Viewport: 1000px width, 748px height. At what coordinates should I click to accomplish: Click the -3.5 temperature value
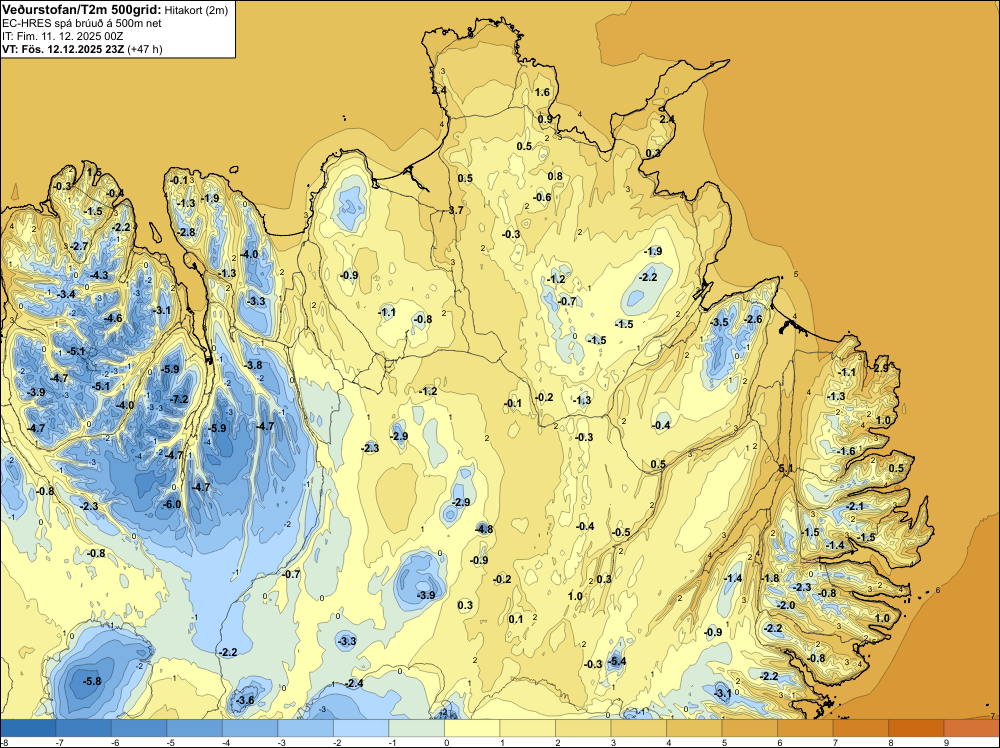point(719,323)
